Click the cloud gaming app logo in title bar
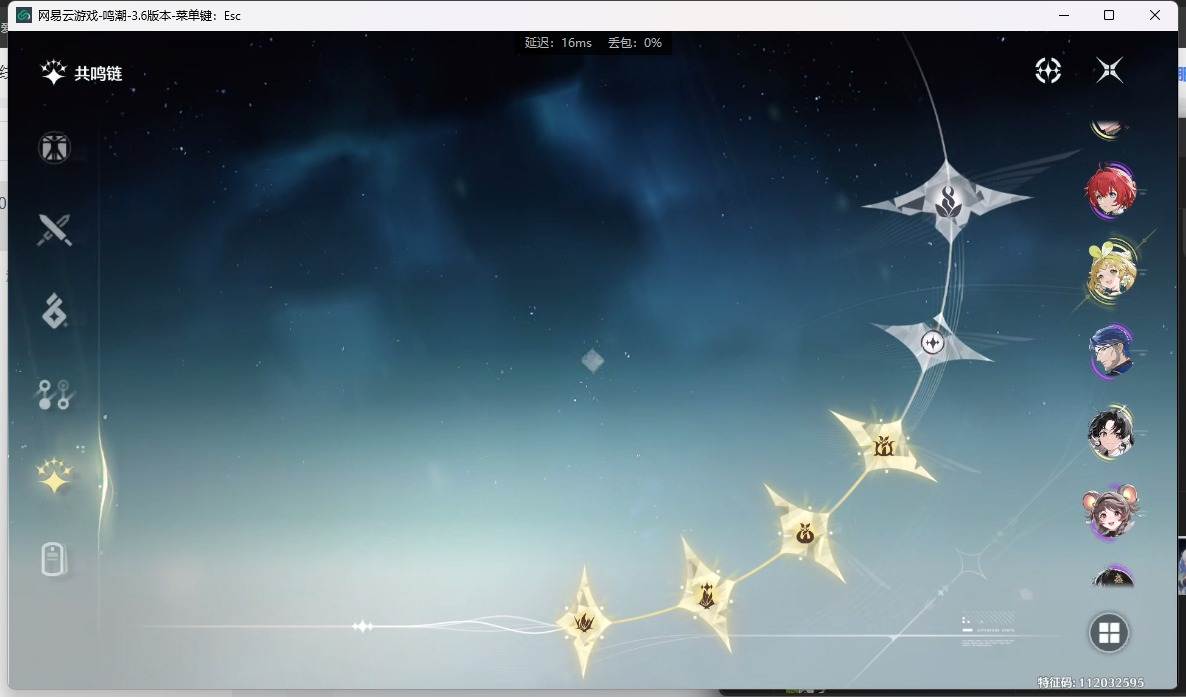Image resolution: width=1186 pixels, height=697 pixels. click(23, 15)
